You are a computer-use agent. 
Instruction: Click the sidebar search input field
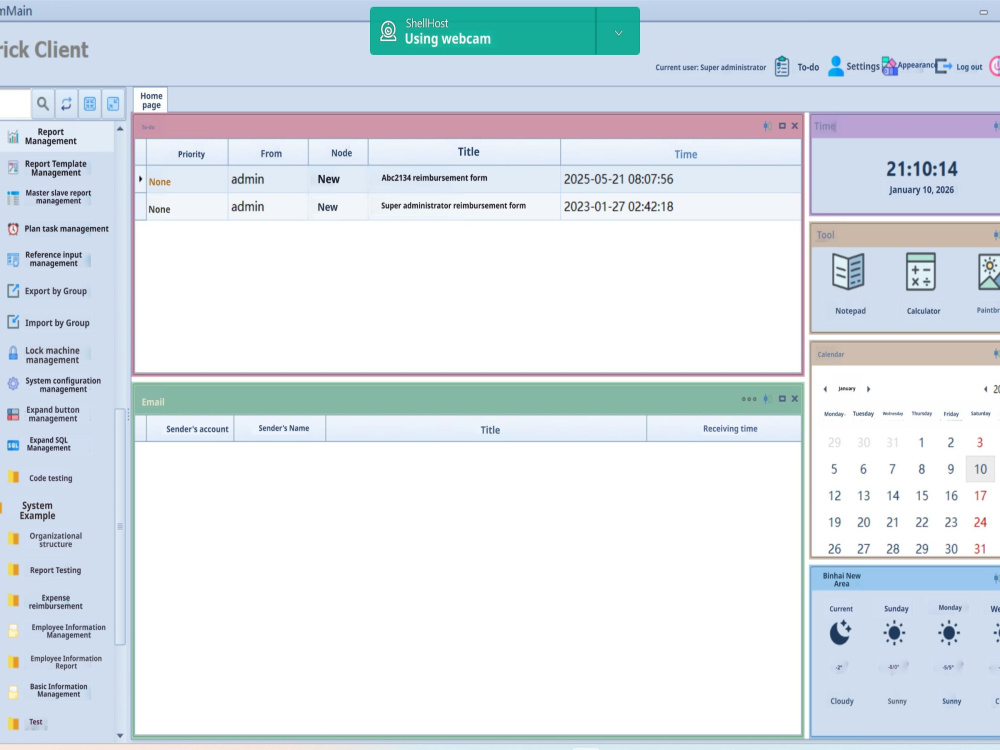click(x=15, y=103)
